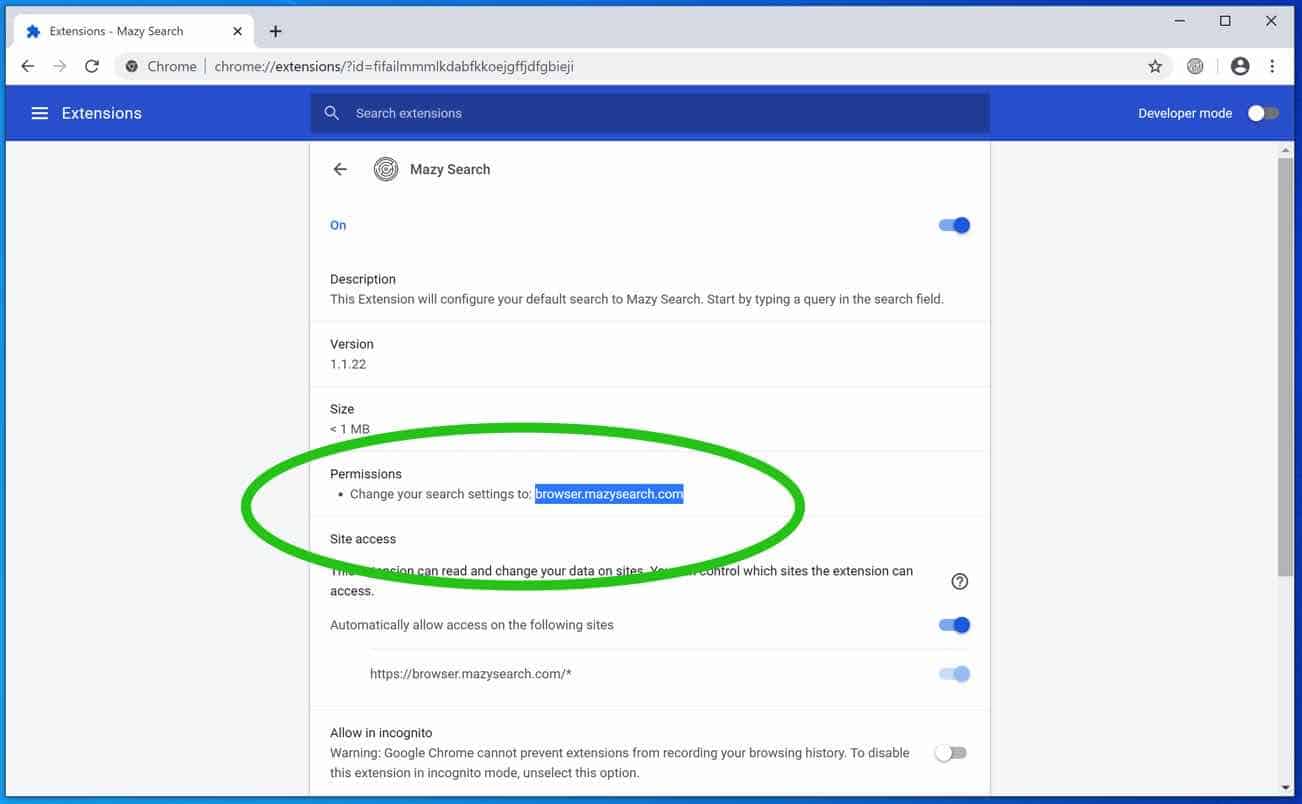Click the browser back arrow

(x=28, y=66)
